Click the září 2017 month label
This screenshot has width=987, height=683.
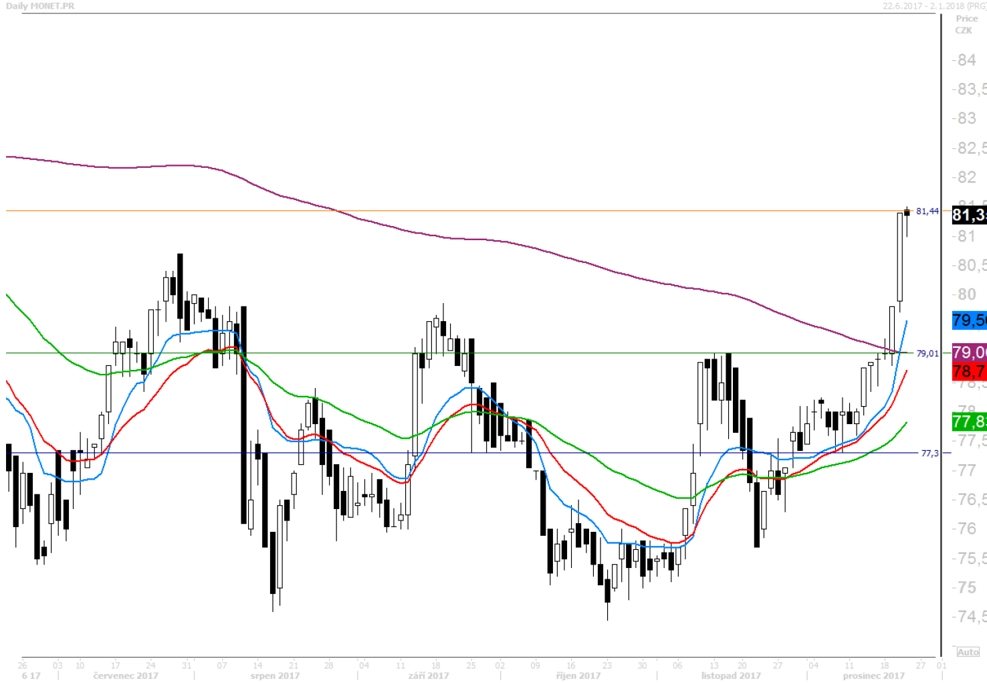pos(429,675)
